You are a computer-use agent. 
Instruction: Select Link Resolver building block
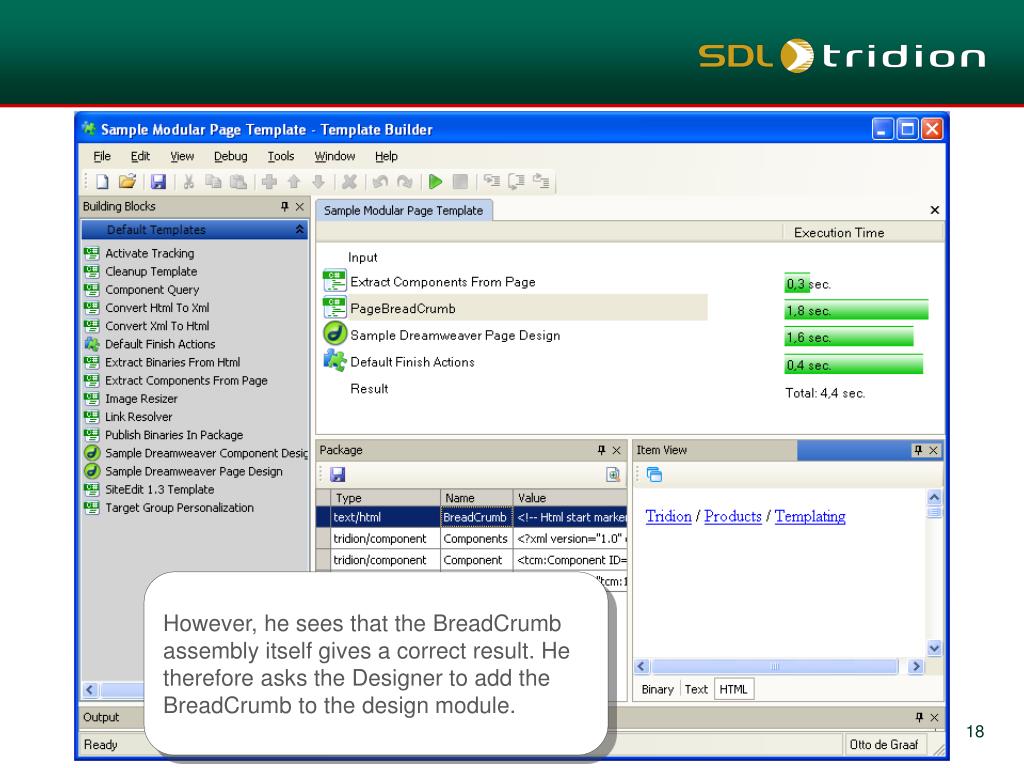pos(138,417)
